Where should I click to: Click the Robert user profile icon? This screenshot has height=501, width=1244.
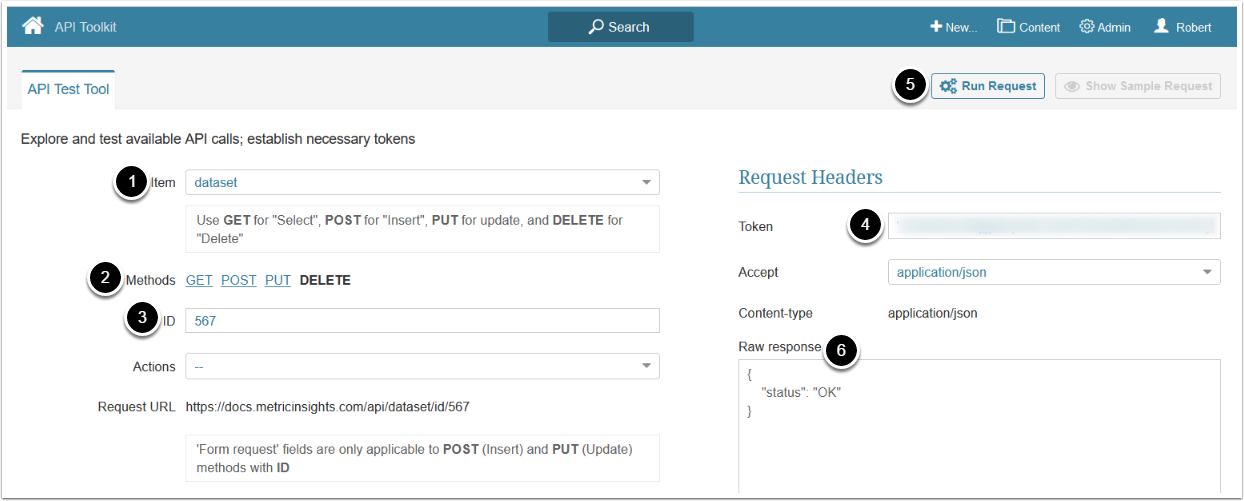click(x=1161, y=27)
